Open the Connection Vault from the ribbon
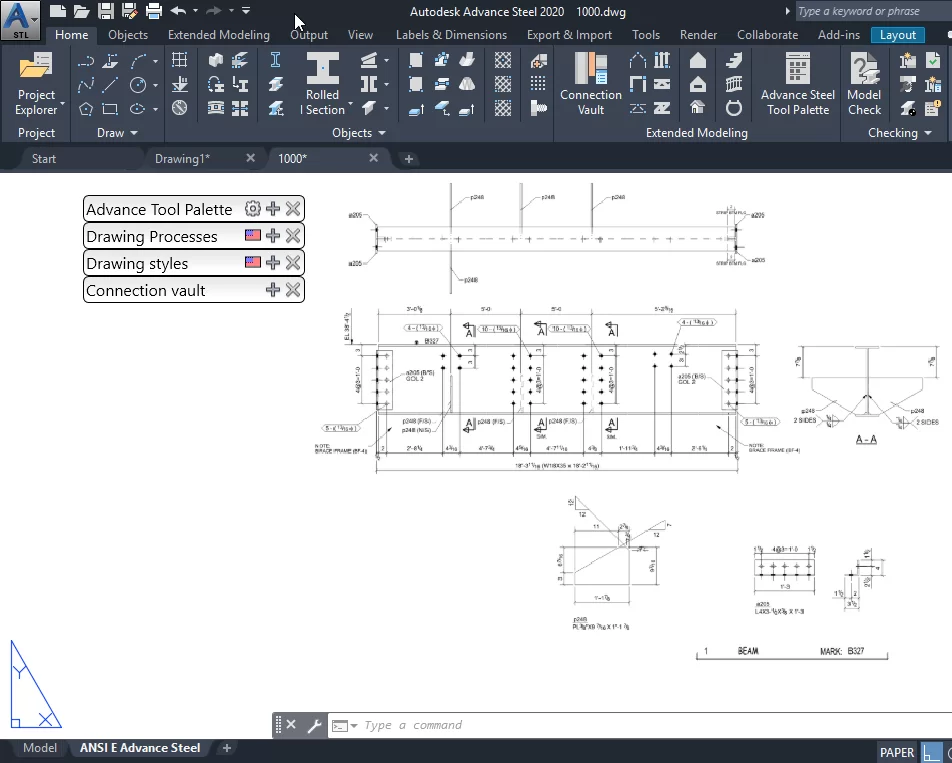The width and height of the screenshot is (952, 763). 591,84
